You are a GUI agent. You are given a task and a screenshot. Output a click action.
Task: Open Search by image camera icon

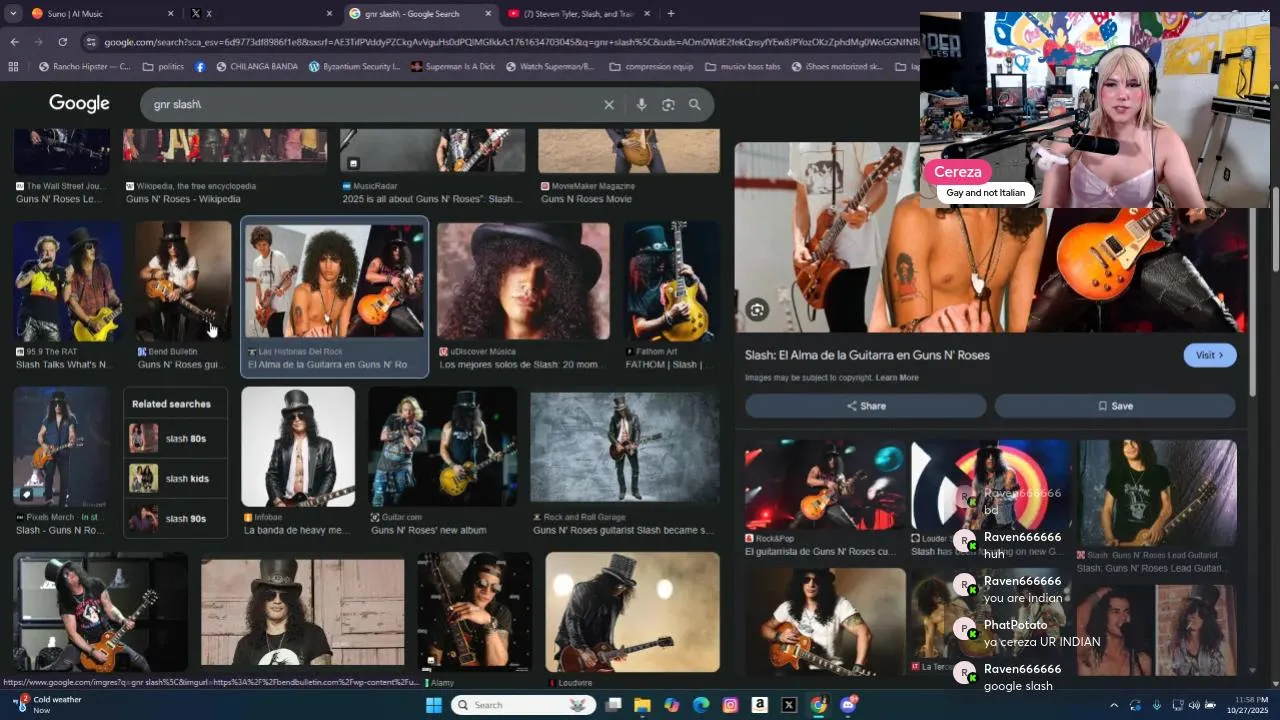point(668,105)
